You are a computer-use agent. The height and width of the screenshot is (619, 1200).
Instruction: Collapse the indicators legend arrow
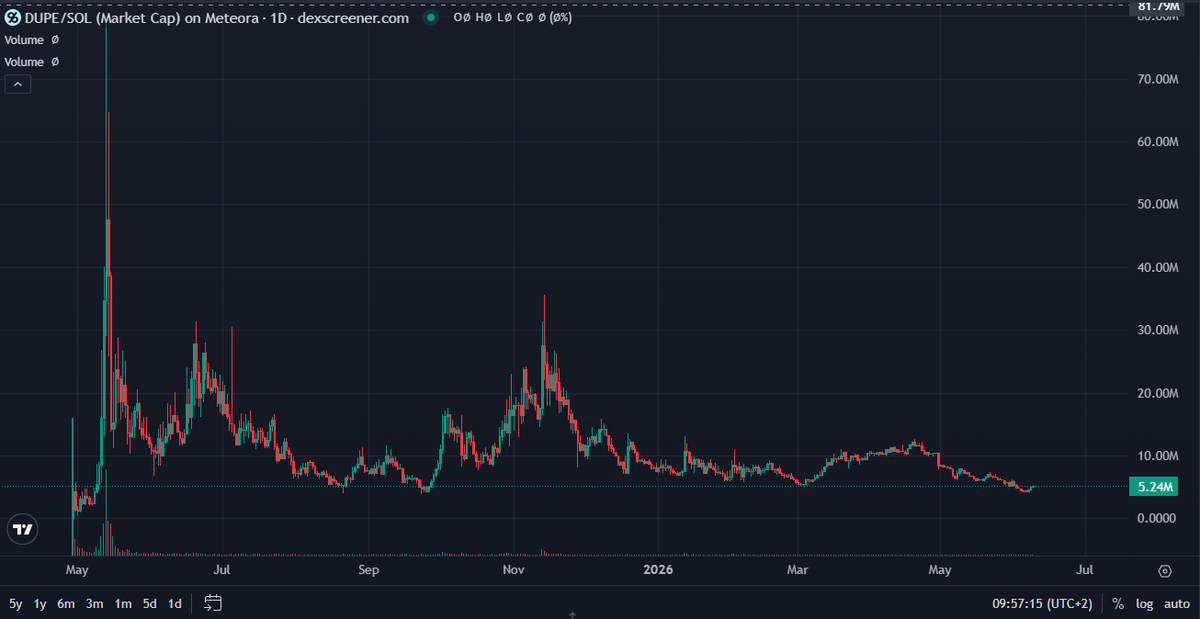coord(19,85)
